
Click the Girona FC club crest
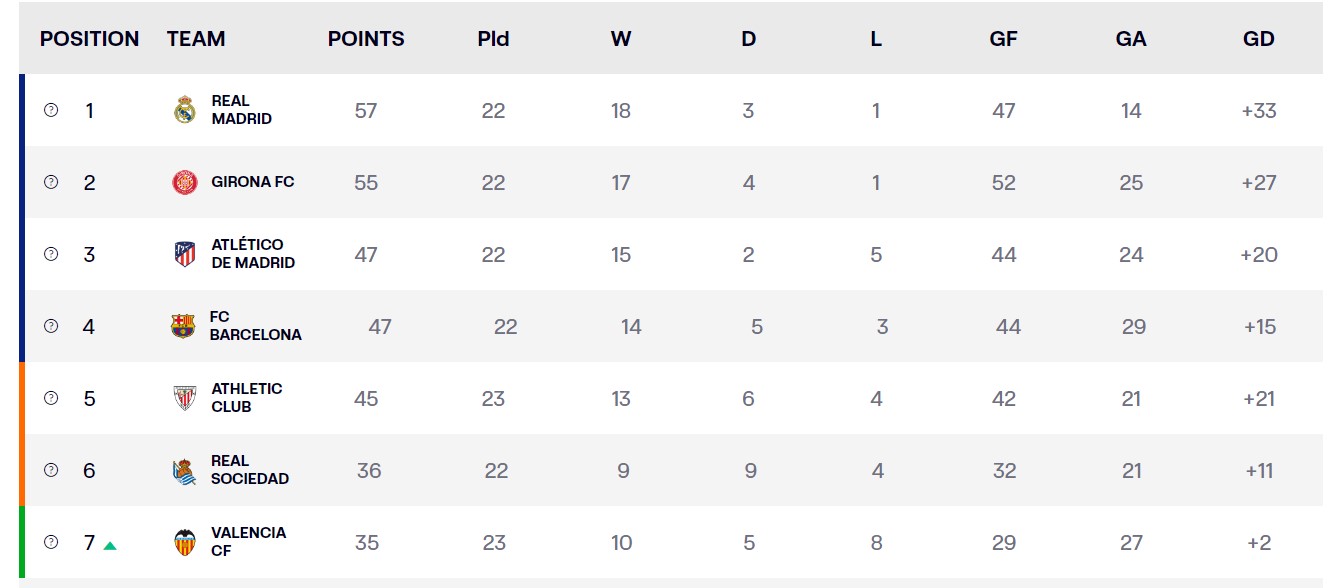(x=185, y=182)
